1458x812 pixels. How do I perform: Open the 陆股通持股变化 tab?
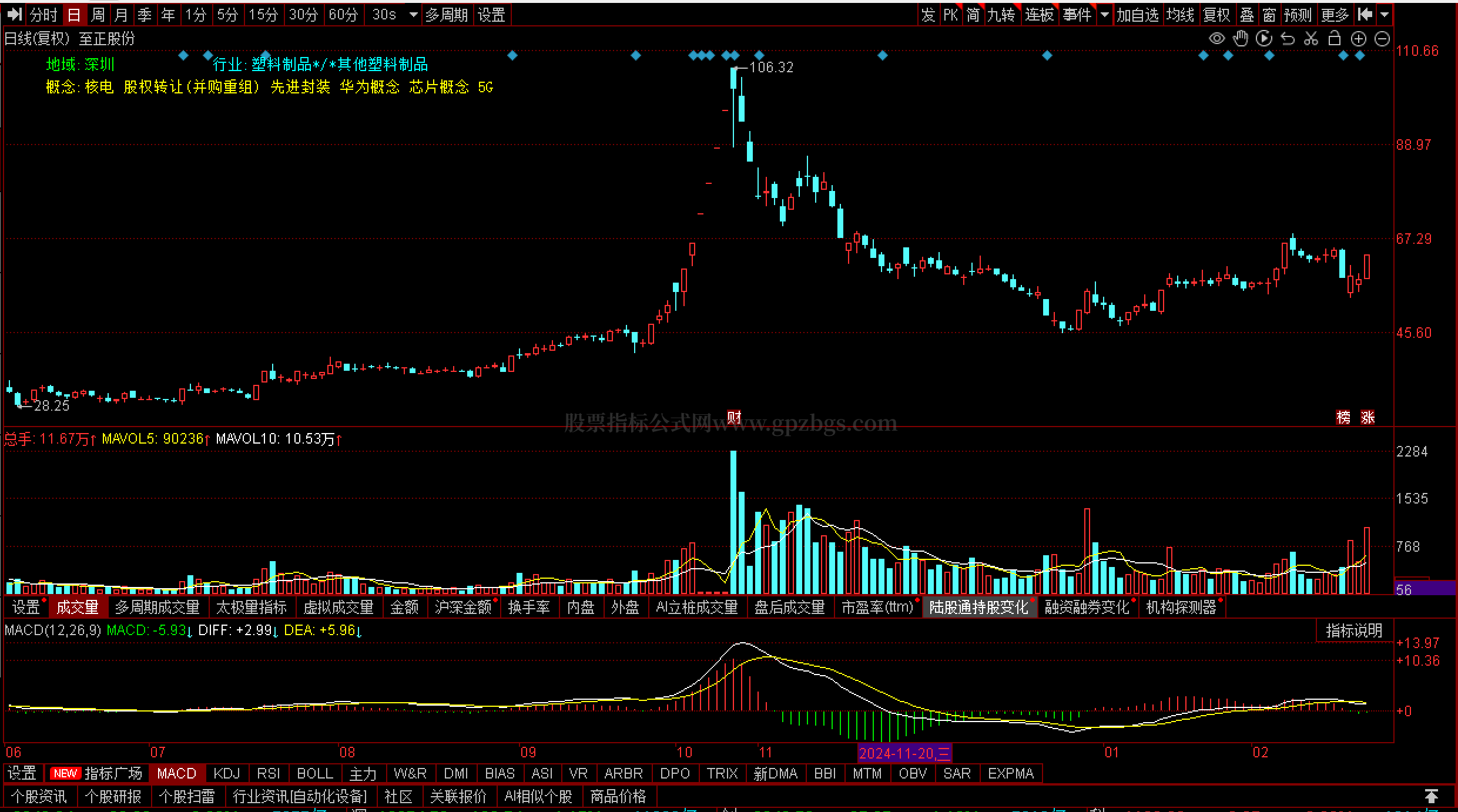pyautogui.click(x=979, y=607)
